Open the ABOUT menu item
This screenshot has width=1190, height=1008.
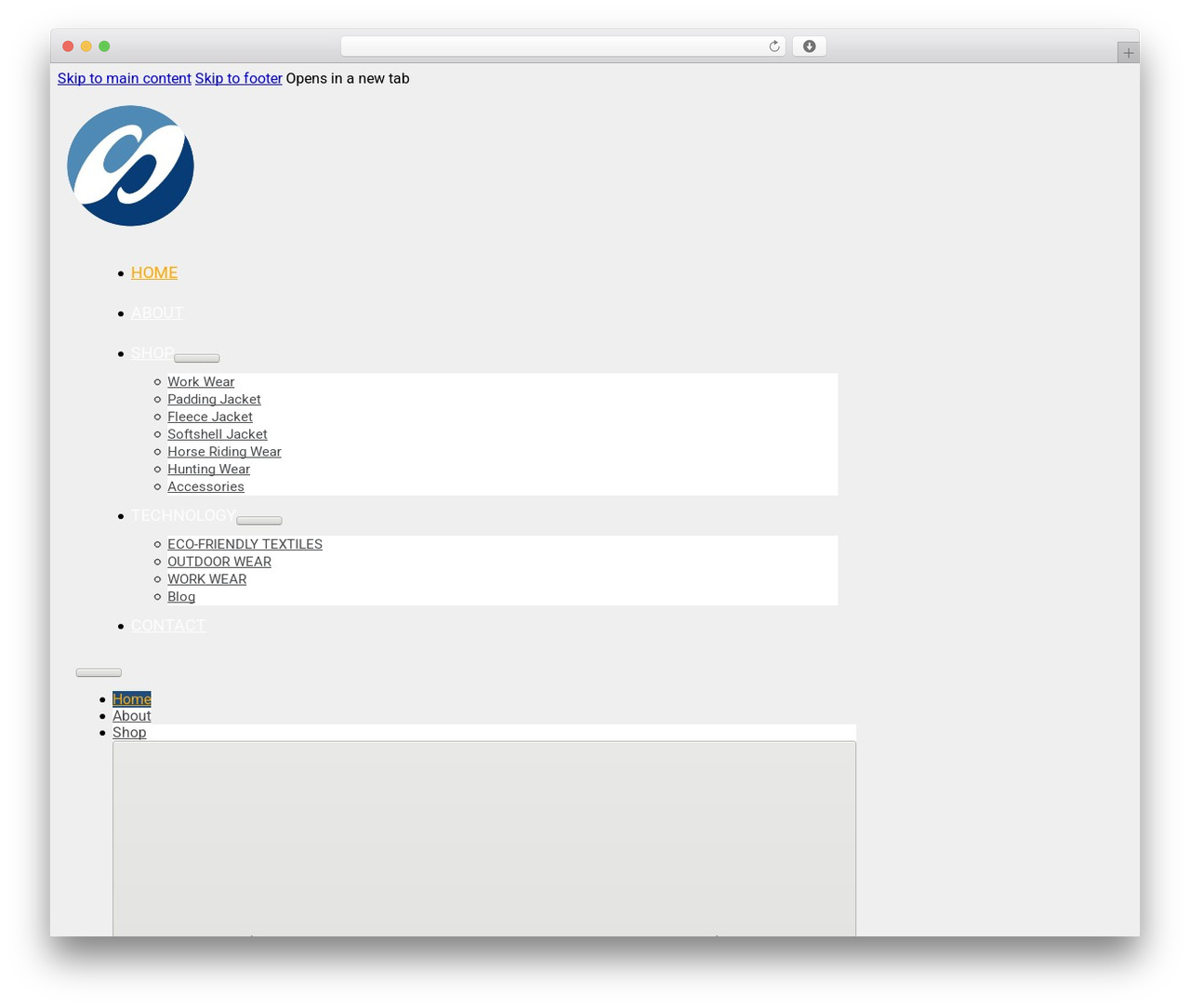pos(157,312)
